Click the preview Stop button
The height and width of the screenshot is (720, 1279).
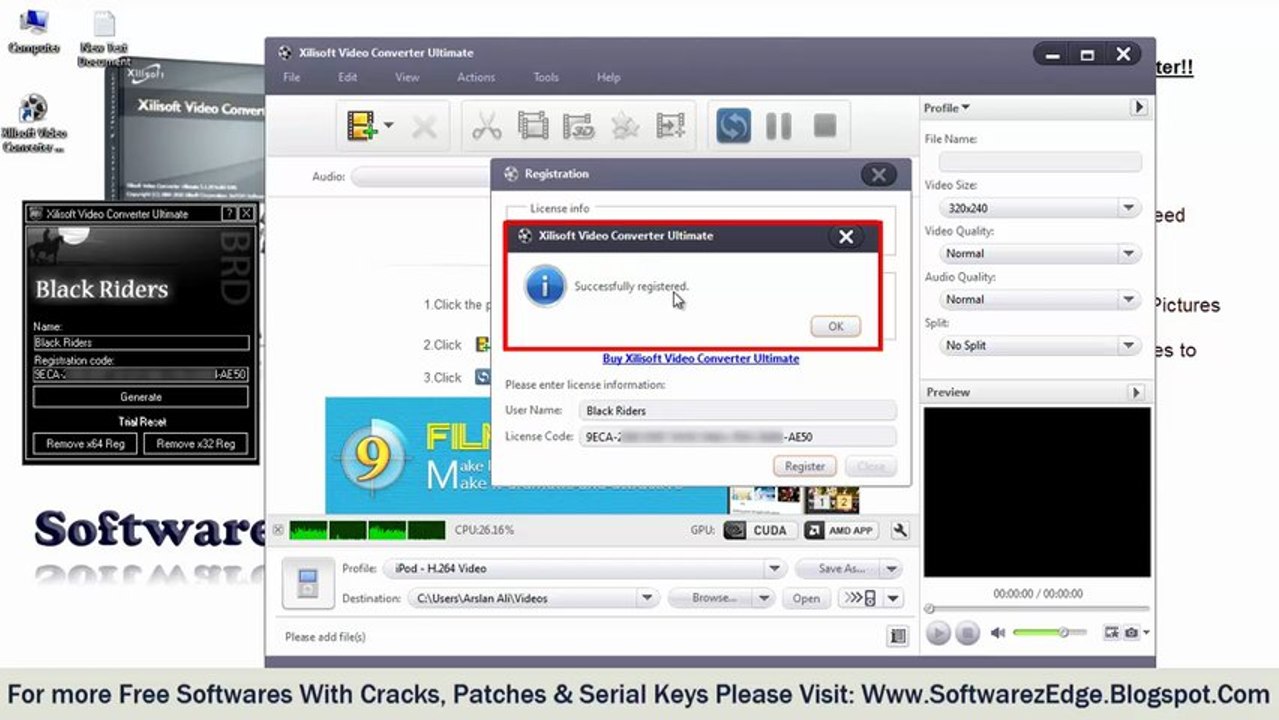click(966, 633)
